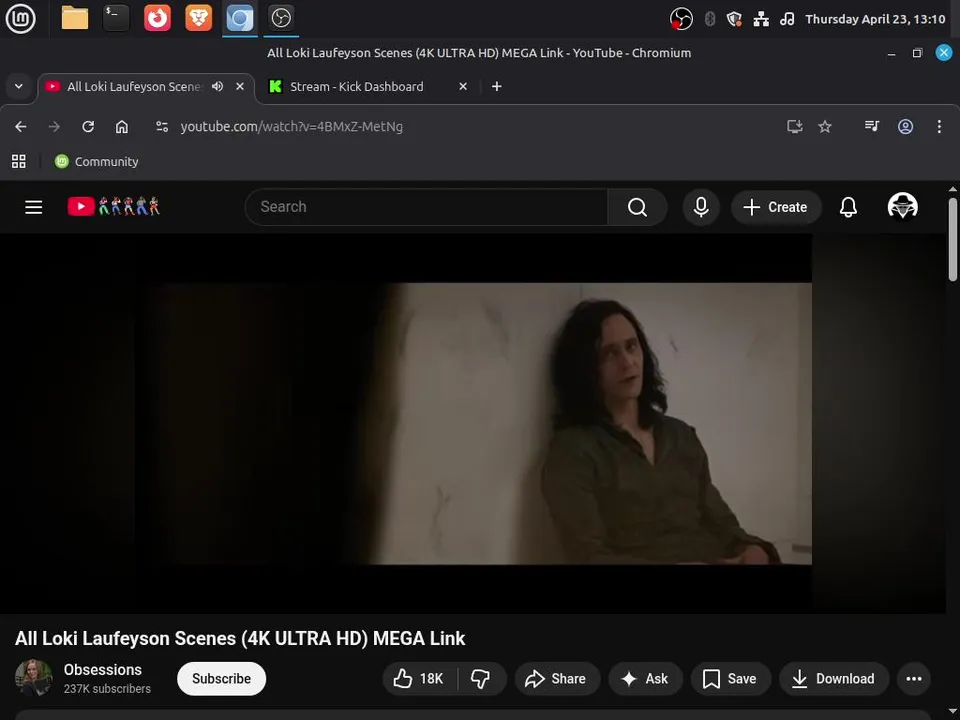Click the magnifier search button

pos(637,207)
